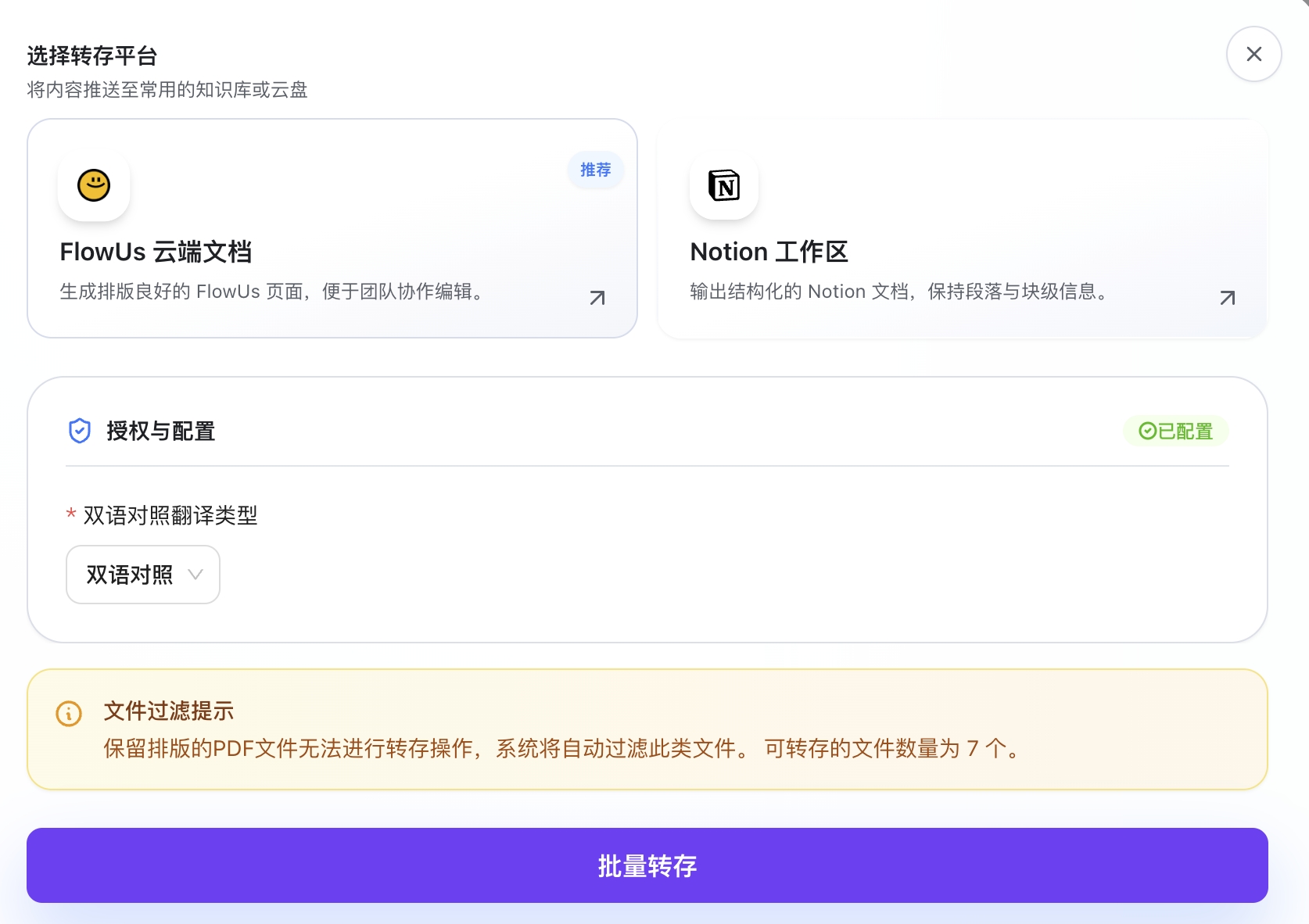Click the shield icon beside 授权与配置

pos(79,430)
